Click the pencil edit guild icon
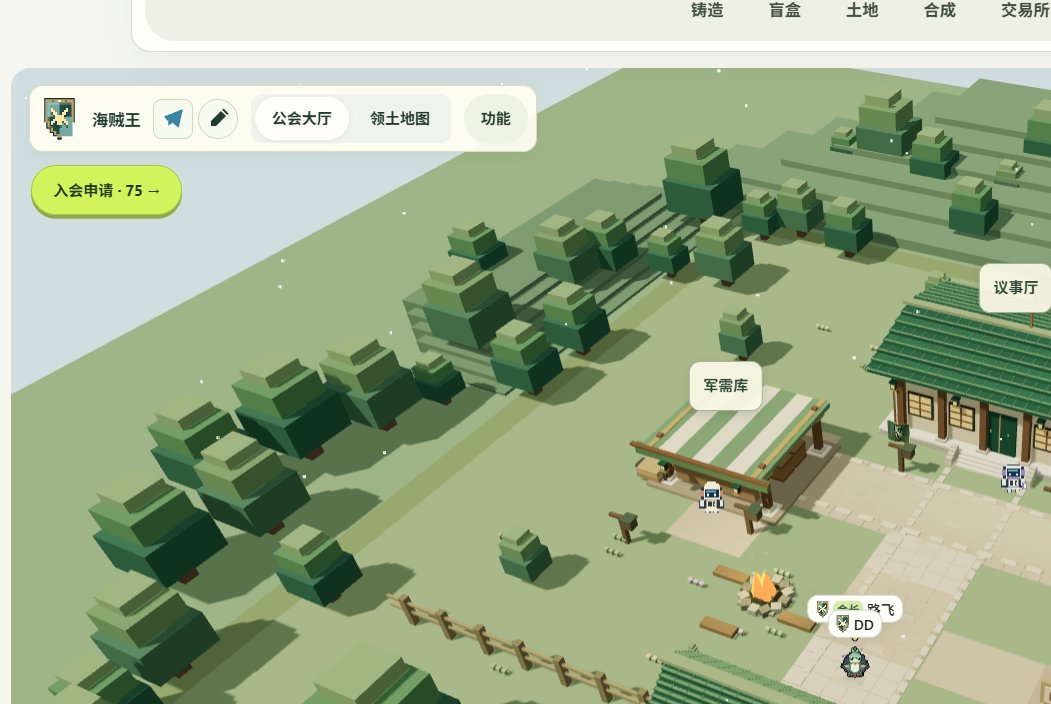Image resolution: width=1051 pixels, height=704 pixels. tap(219, 119)
